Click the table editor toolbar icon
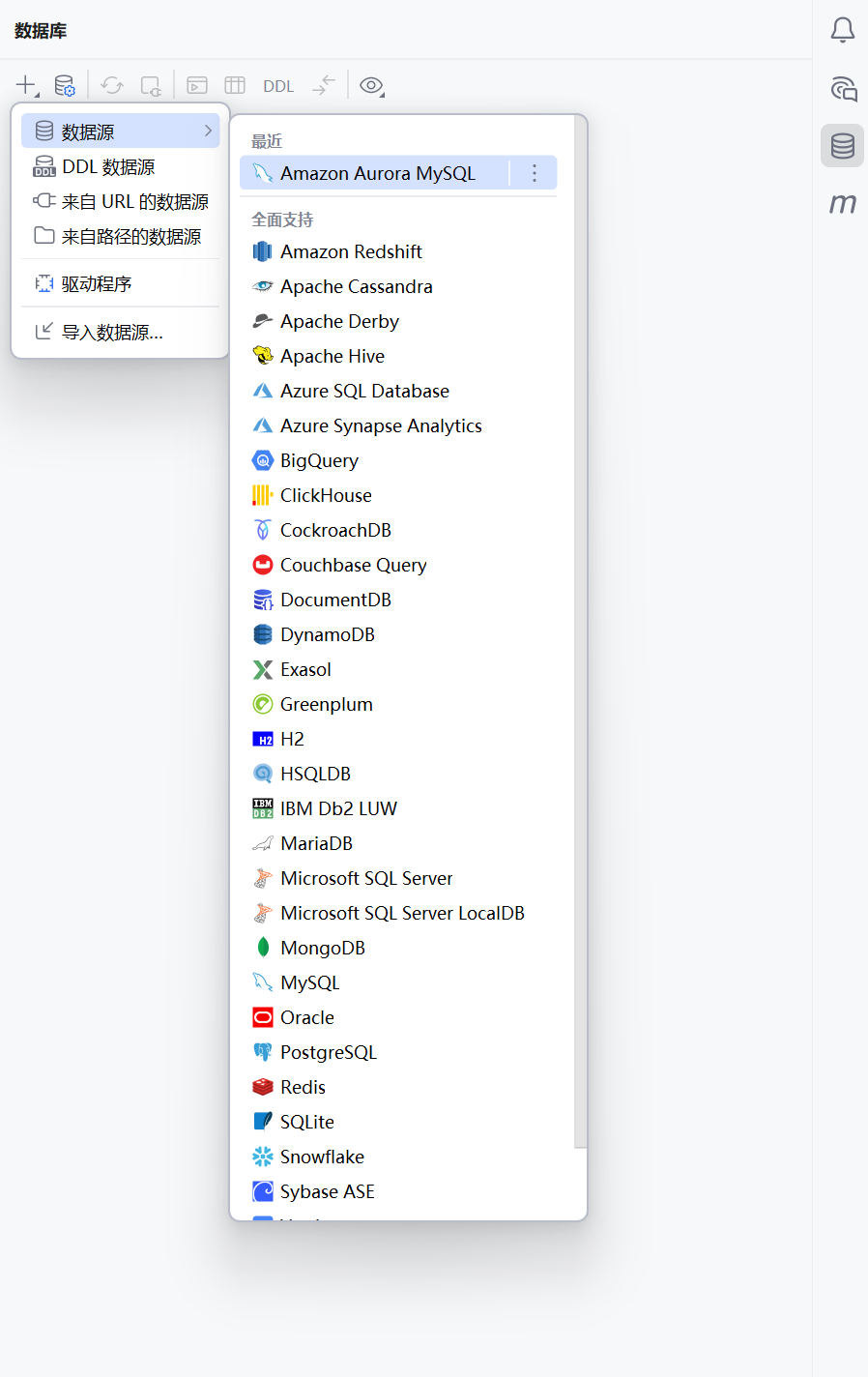Screen dimensions: 868x1377 (235, 85)
